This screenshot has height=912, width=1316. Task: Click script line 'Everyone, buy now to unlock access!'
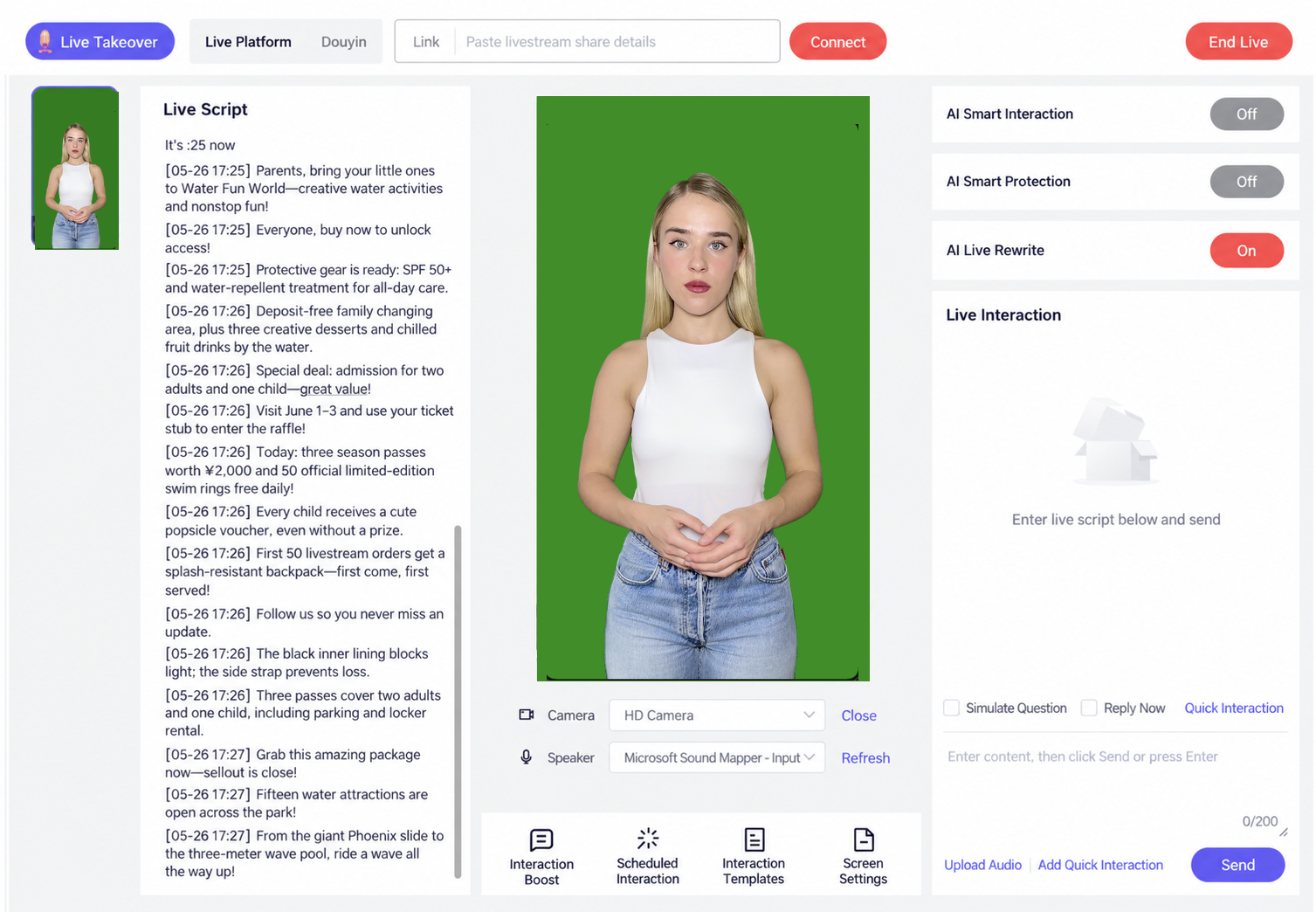pyautogui.click(x=298, y=238)
